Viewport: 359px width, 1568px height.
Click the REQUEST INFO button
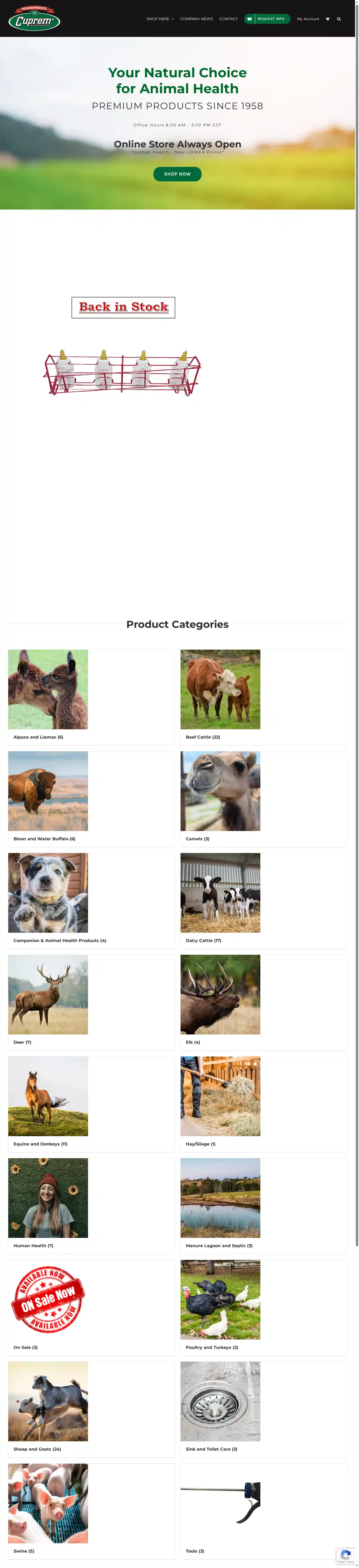267,19
